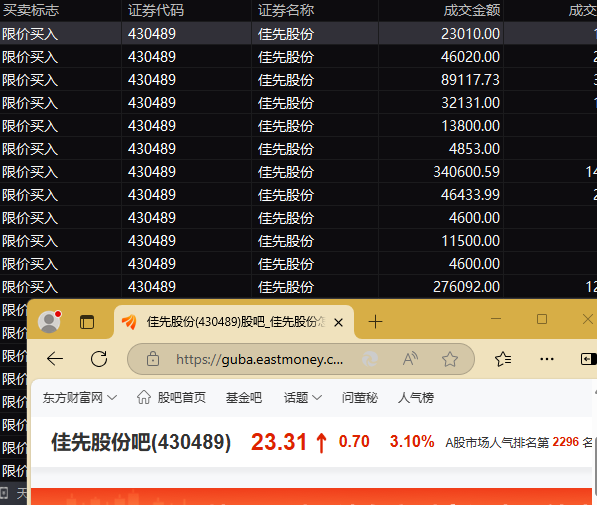Select the row with amount 23010.00

(x=298, y=34)
